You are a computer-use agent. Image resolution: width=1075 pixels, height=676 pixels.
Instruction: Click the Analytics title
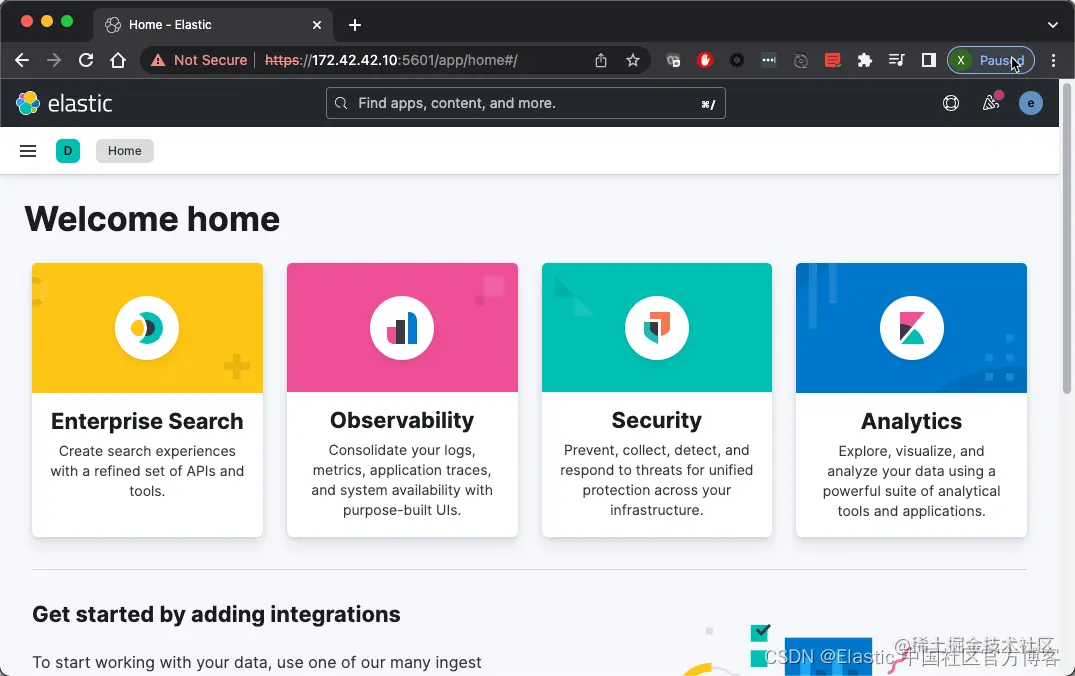tap(912, 421)
